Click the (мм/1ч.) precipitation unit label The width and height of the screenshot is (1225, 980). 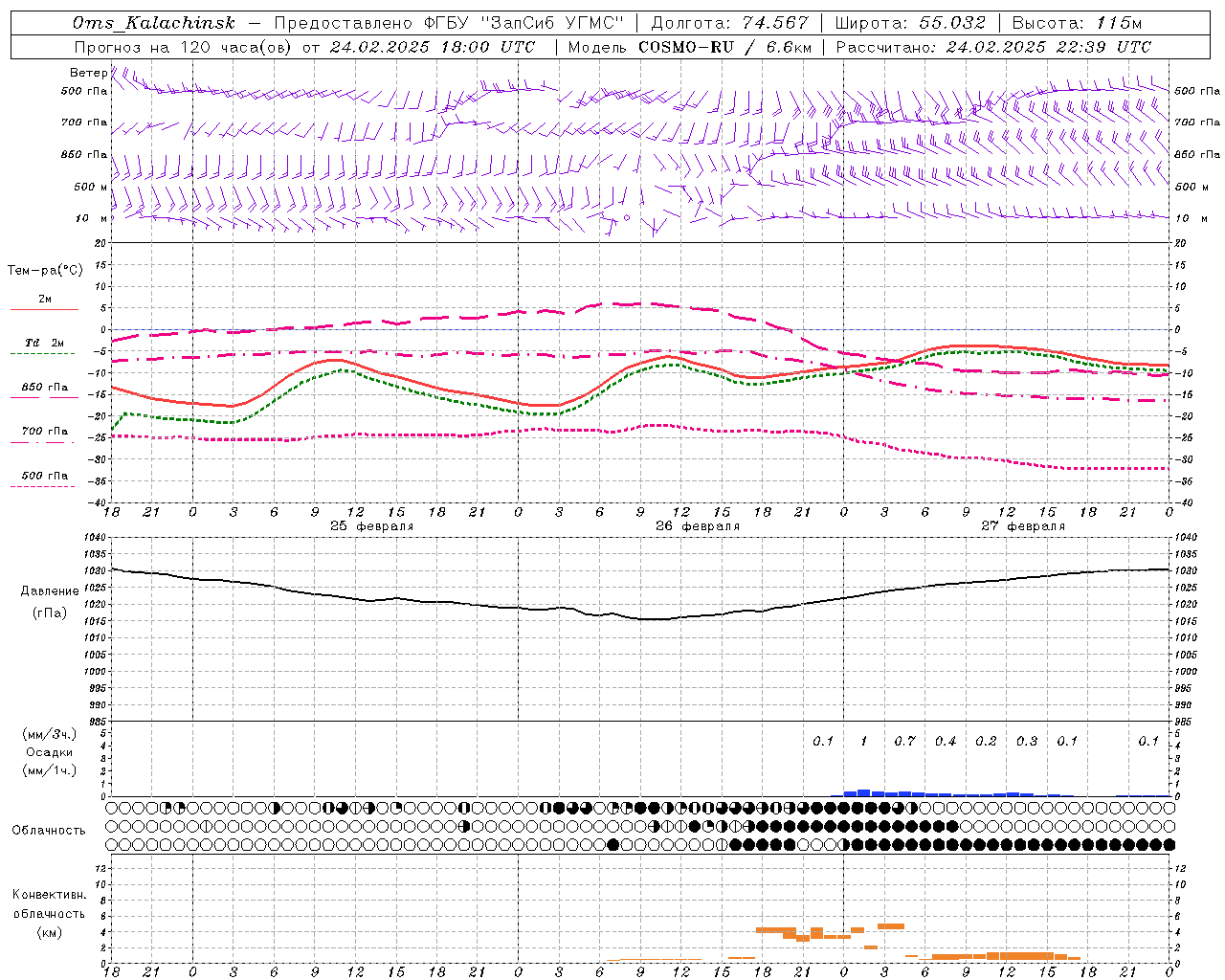point(50,770)
